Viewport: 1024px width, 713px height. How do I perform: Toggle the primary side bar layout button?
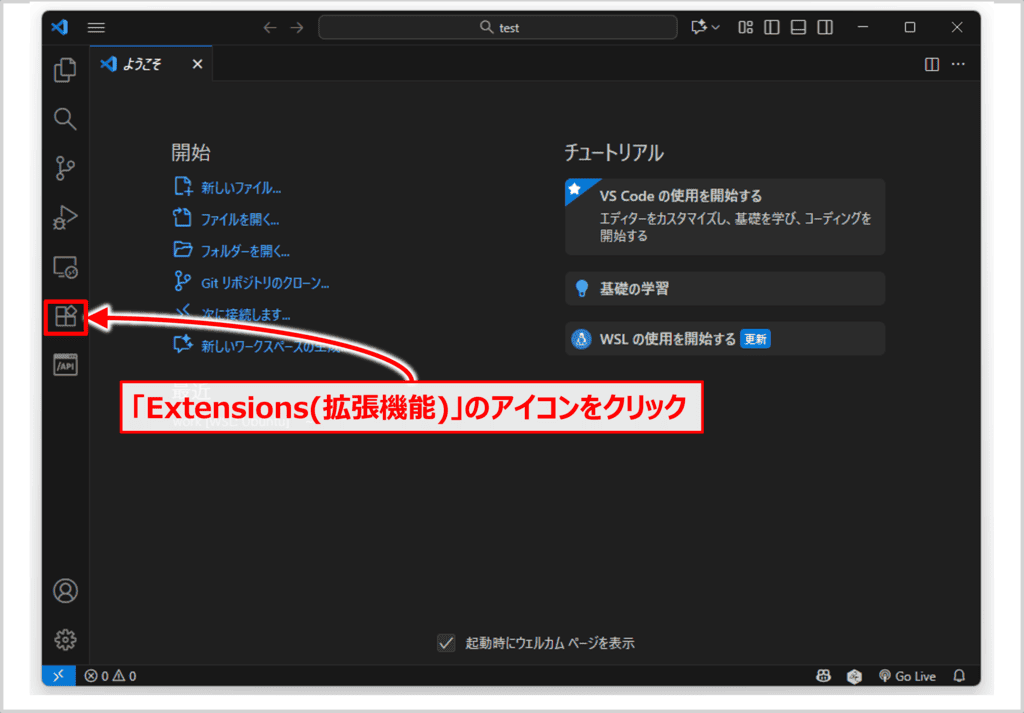click(772, 27)
